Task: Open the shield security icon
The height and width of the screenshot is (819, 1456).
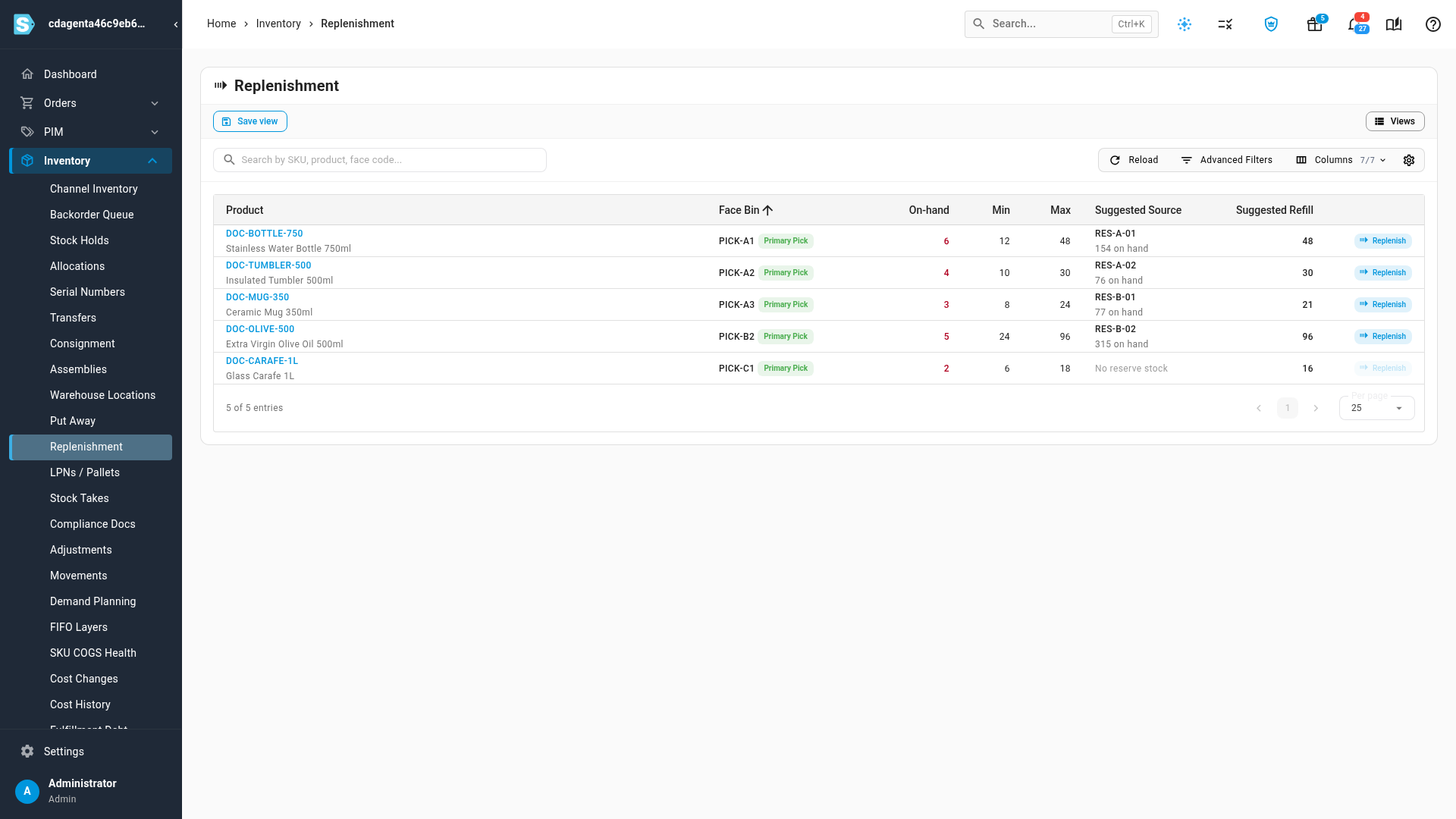Action: (x=1272, y=24)
